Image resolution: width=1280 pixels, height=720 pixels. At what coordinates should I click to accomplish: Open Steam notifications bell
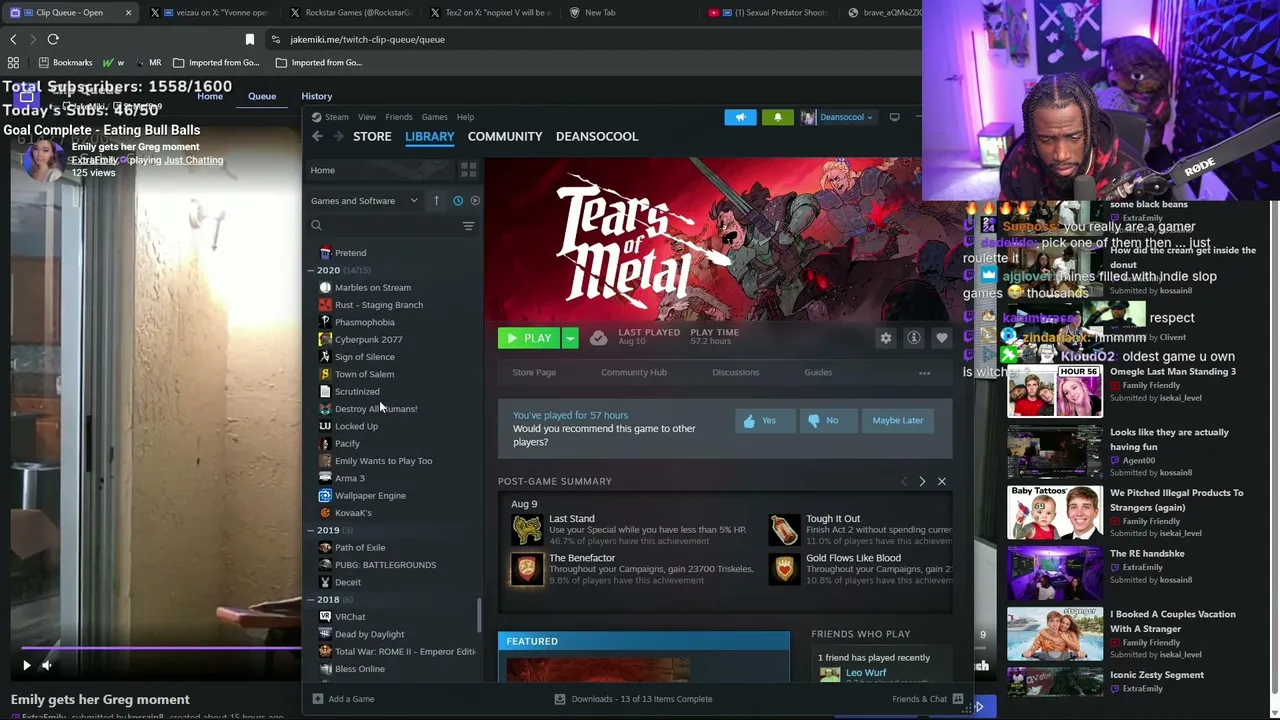(778, 117)
